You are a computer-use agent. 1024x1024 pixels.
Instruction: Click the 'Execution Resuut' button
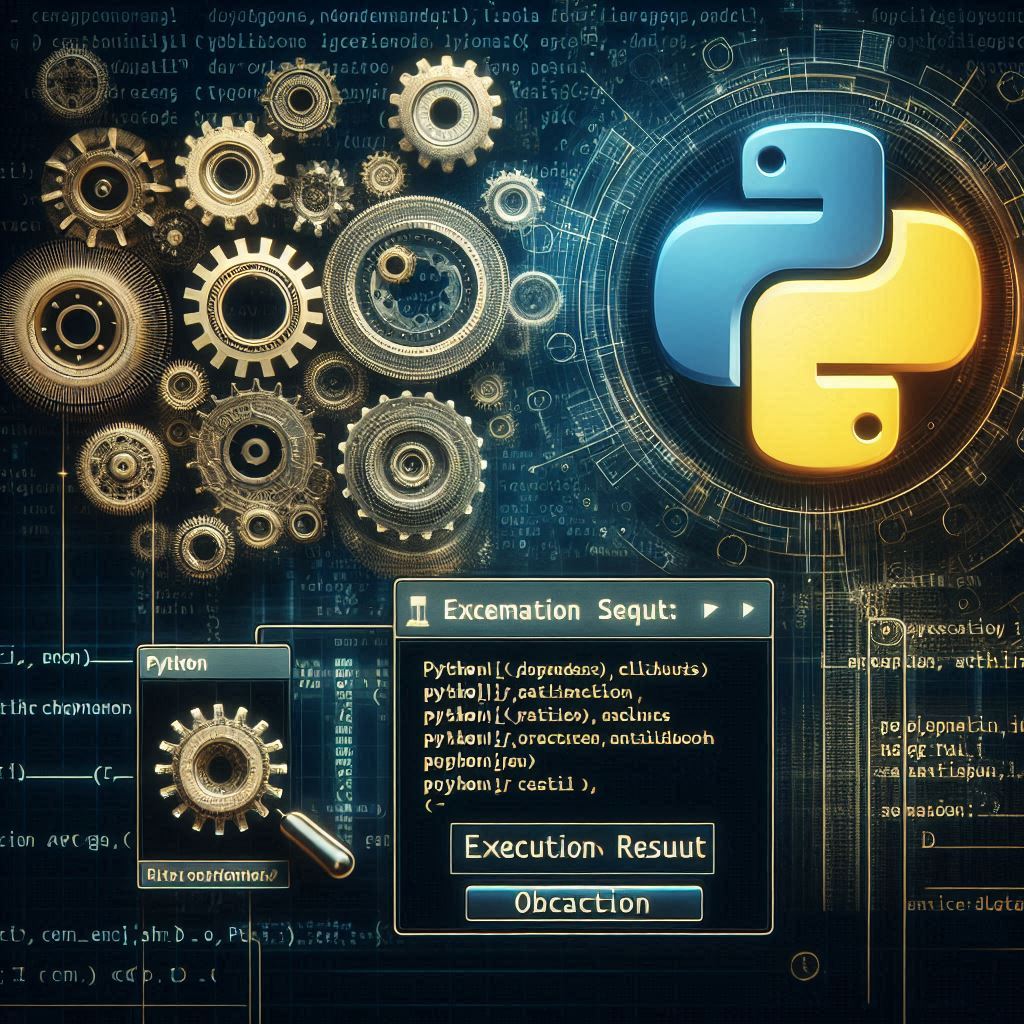[582, 848]
